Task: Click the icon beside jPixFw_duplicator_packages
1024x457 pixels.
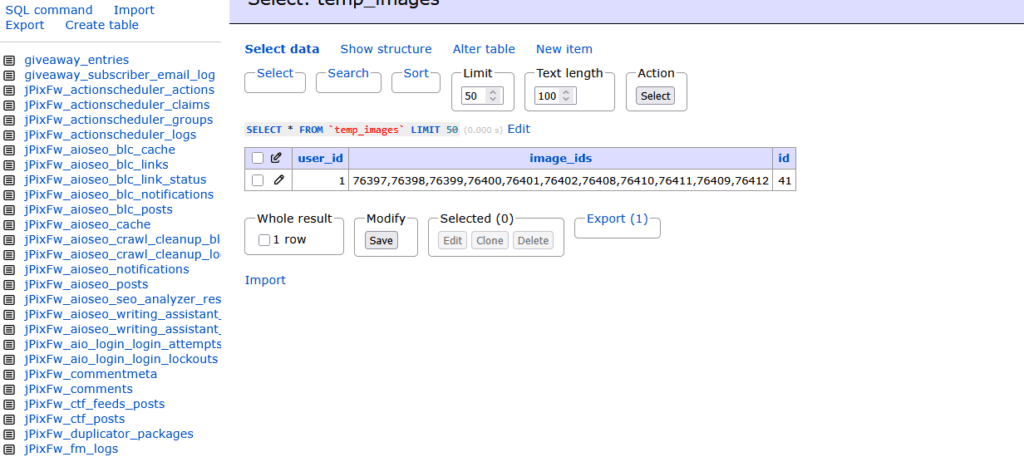Action: tap(9, 434)
